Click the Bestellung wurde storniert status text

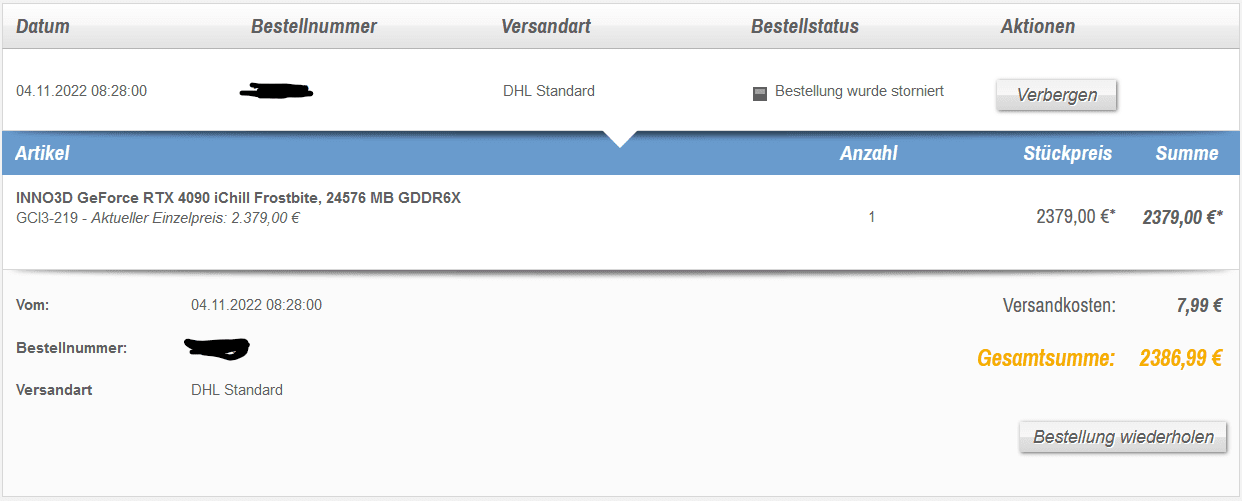click(859, 91)
